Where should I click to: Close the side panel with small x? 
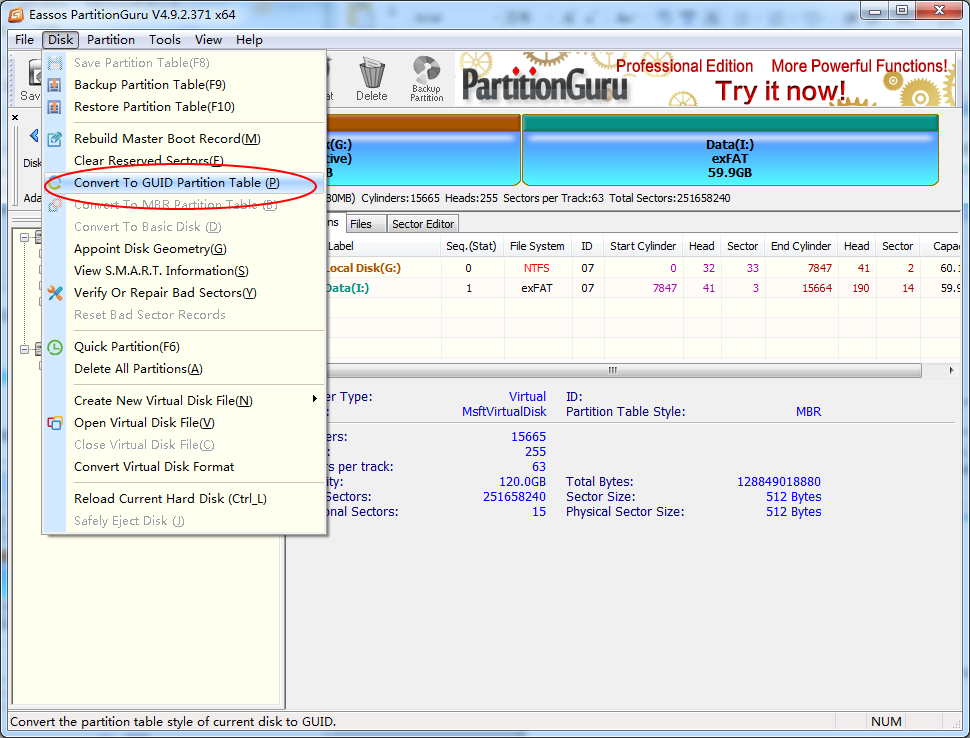(15, 117)
